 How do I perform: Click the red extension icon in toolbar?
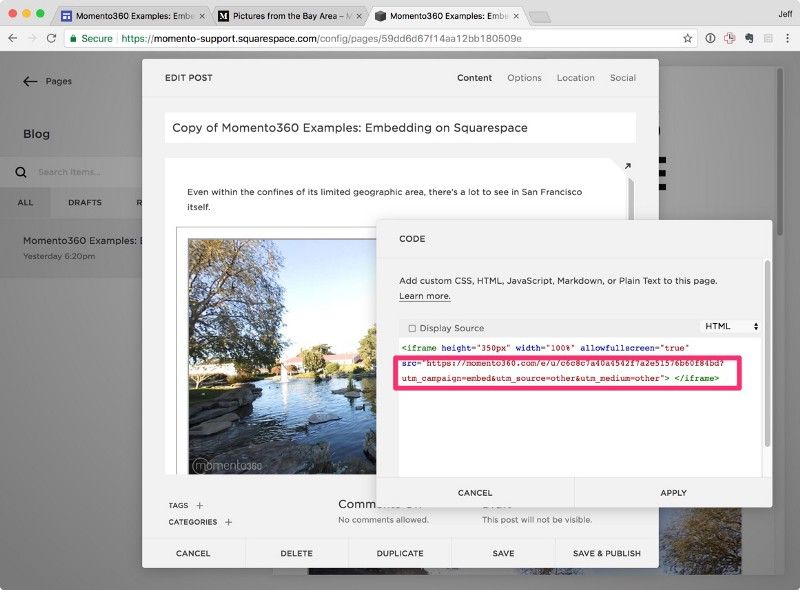coord(729,38)
